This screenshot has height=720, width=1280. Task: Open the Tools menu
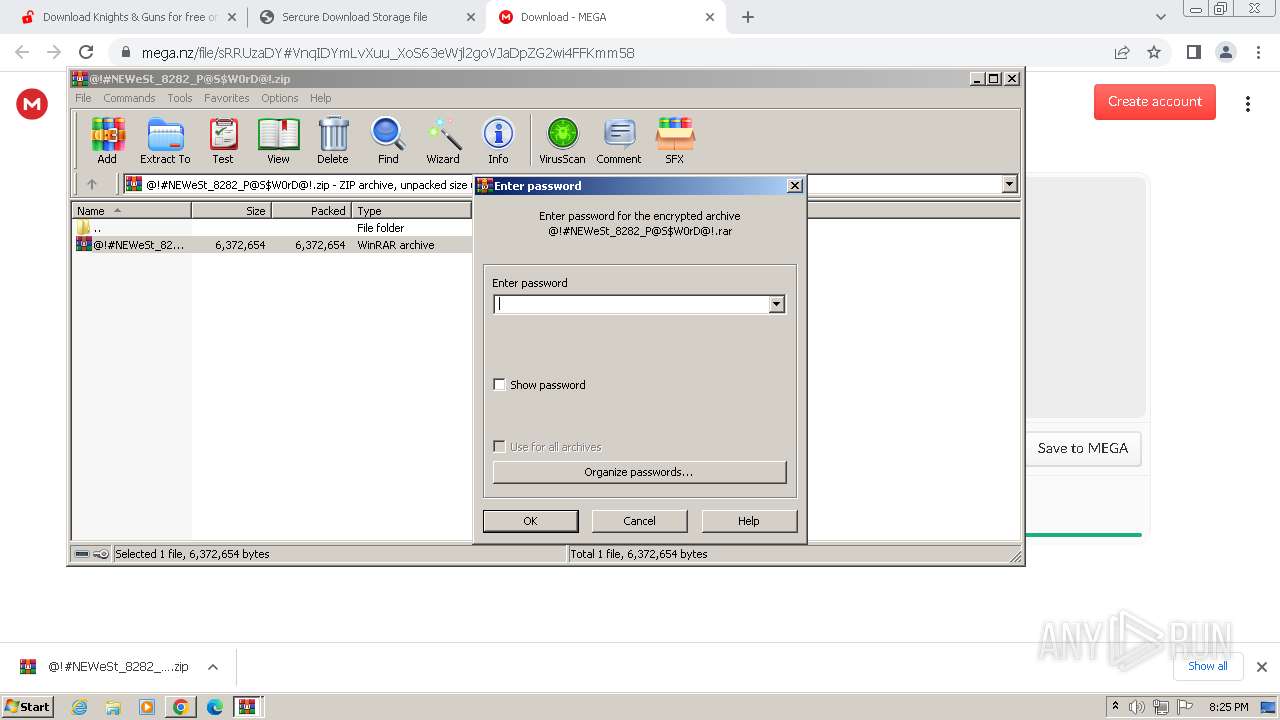tap(180, 98)
